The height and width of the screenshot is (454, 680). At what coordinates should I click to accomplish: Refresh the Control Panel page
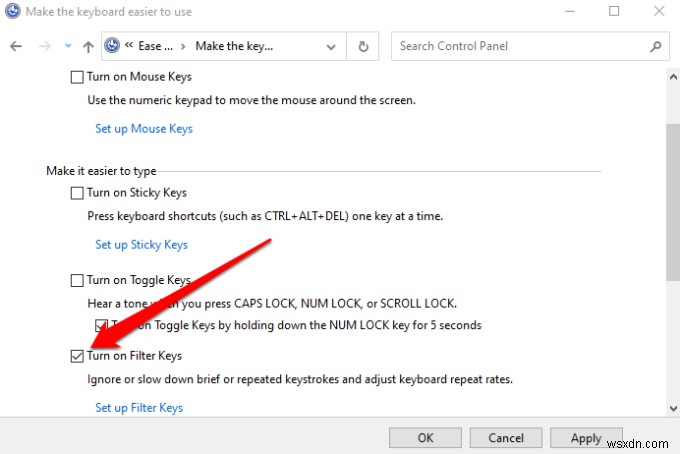point(363,46)
